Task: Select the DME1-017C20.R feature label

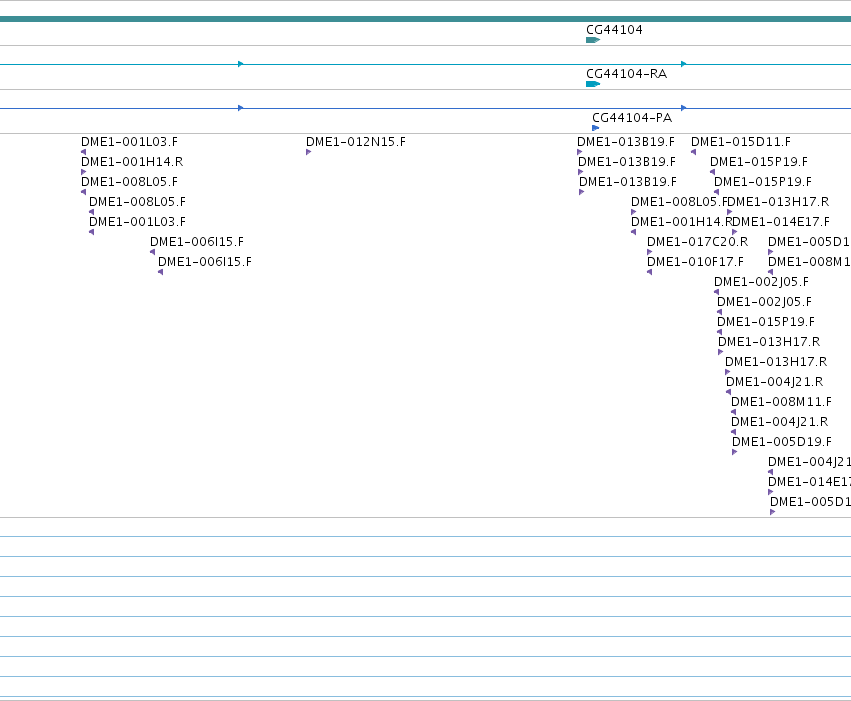Action: [697, 241]
